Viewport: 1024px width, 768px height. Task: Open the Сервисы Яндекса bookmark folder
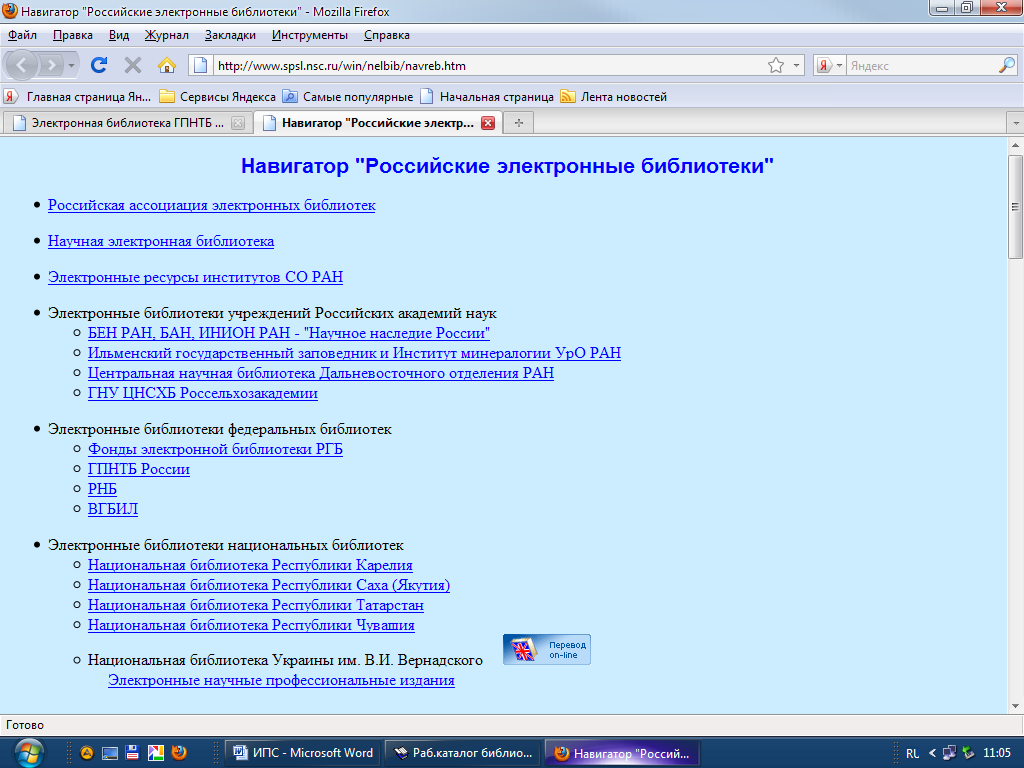(x=217, y=97)
